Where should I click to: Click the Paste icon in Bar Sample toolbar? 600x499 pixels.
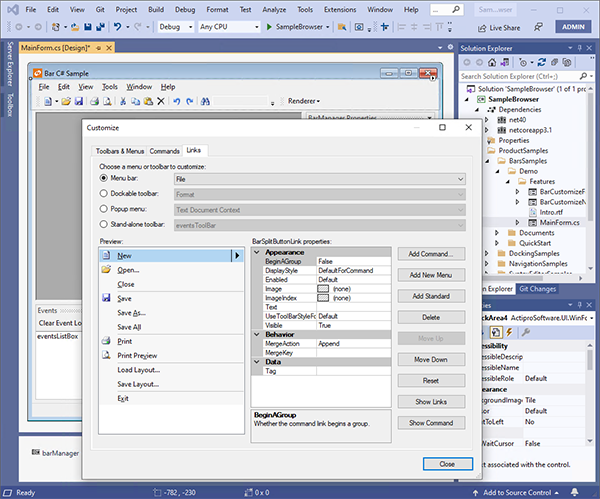click(148, 101)
